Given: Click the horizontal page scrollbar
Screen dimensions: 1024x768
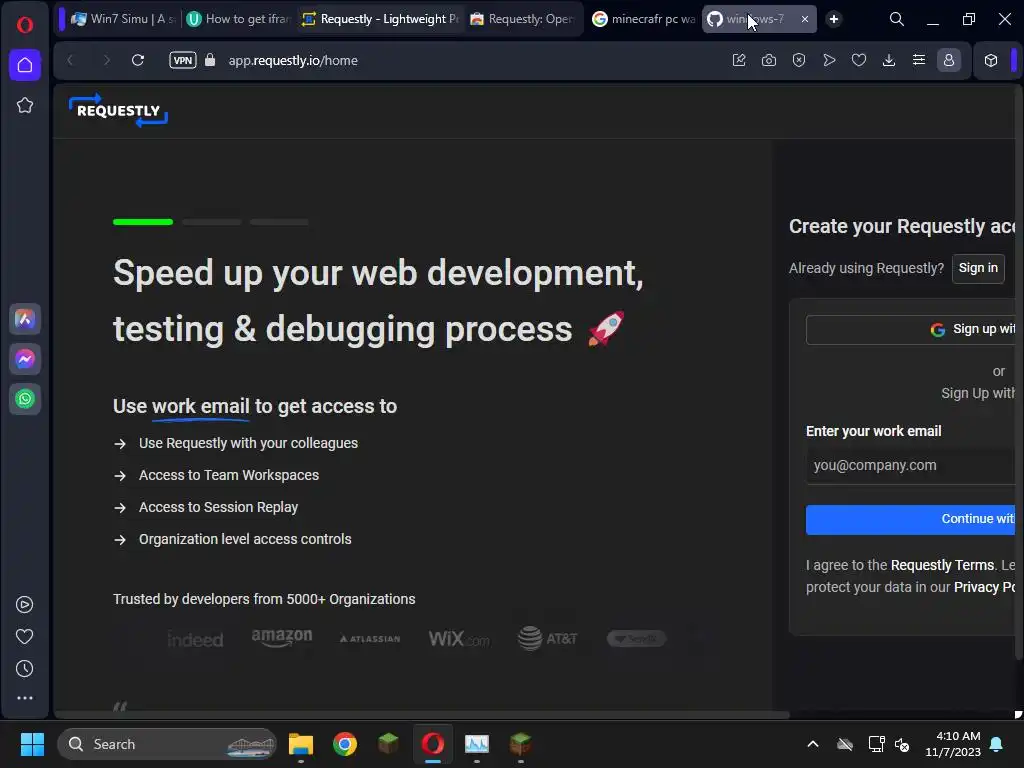Looking at the screenshot, I should tap(422, 714).
